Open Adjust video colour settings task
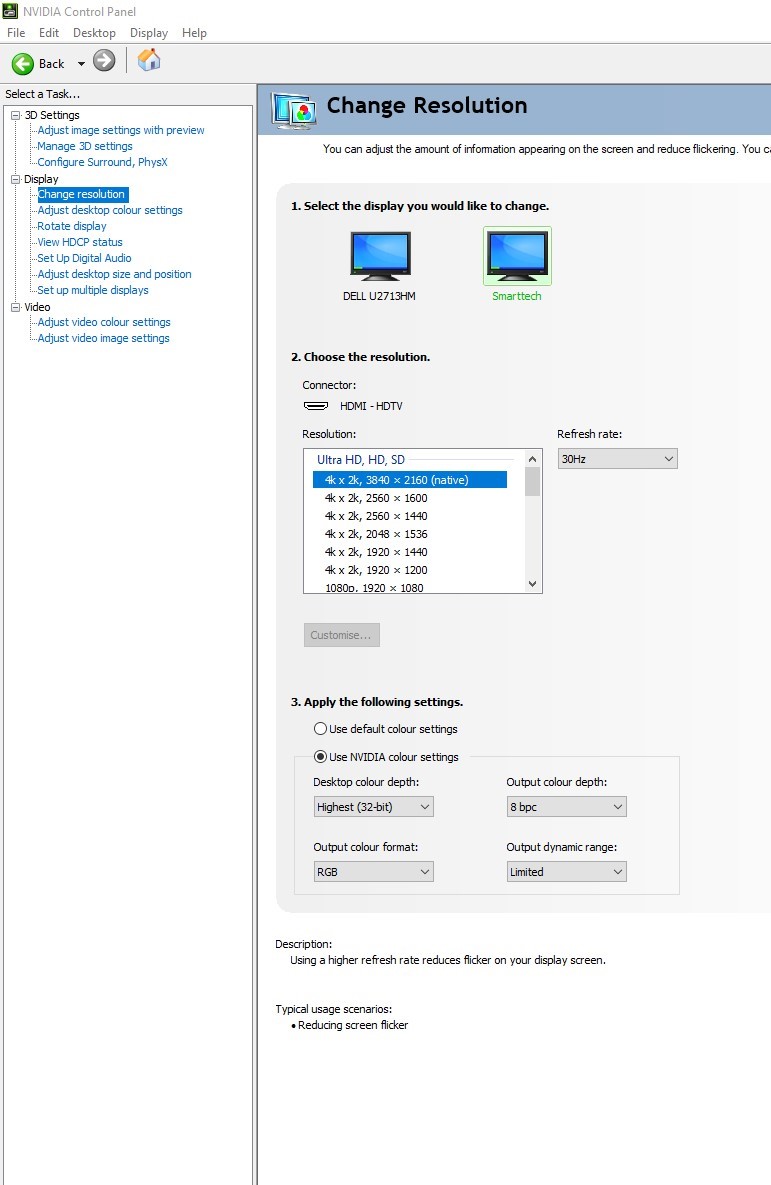Viewport: 771px width, 1185px height. (x=104, y=322)
